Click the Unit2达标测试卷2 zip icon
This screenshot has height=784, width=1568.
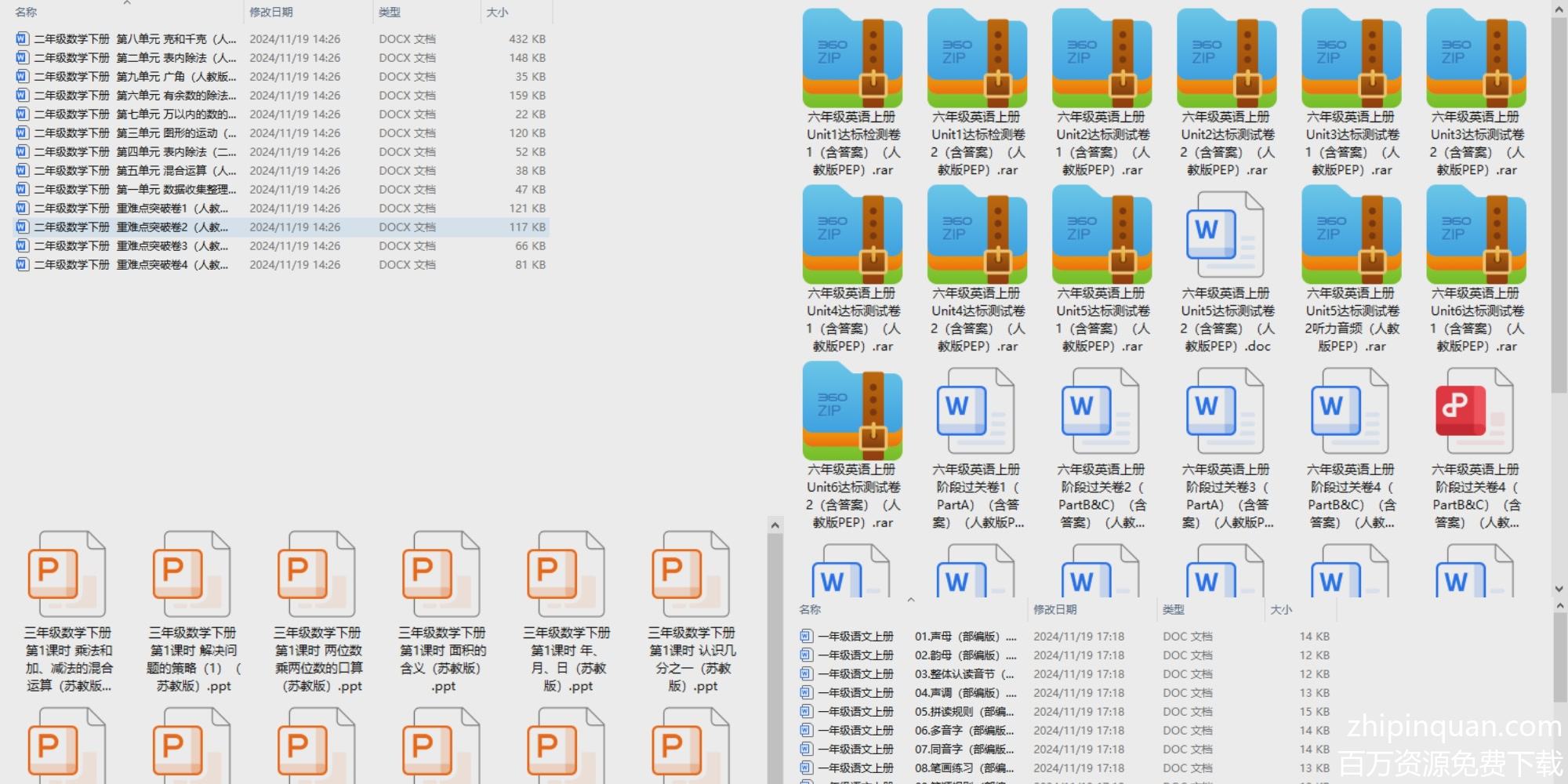pos(1226,59)
